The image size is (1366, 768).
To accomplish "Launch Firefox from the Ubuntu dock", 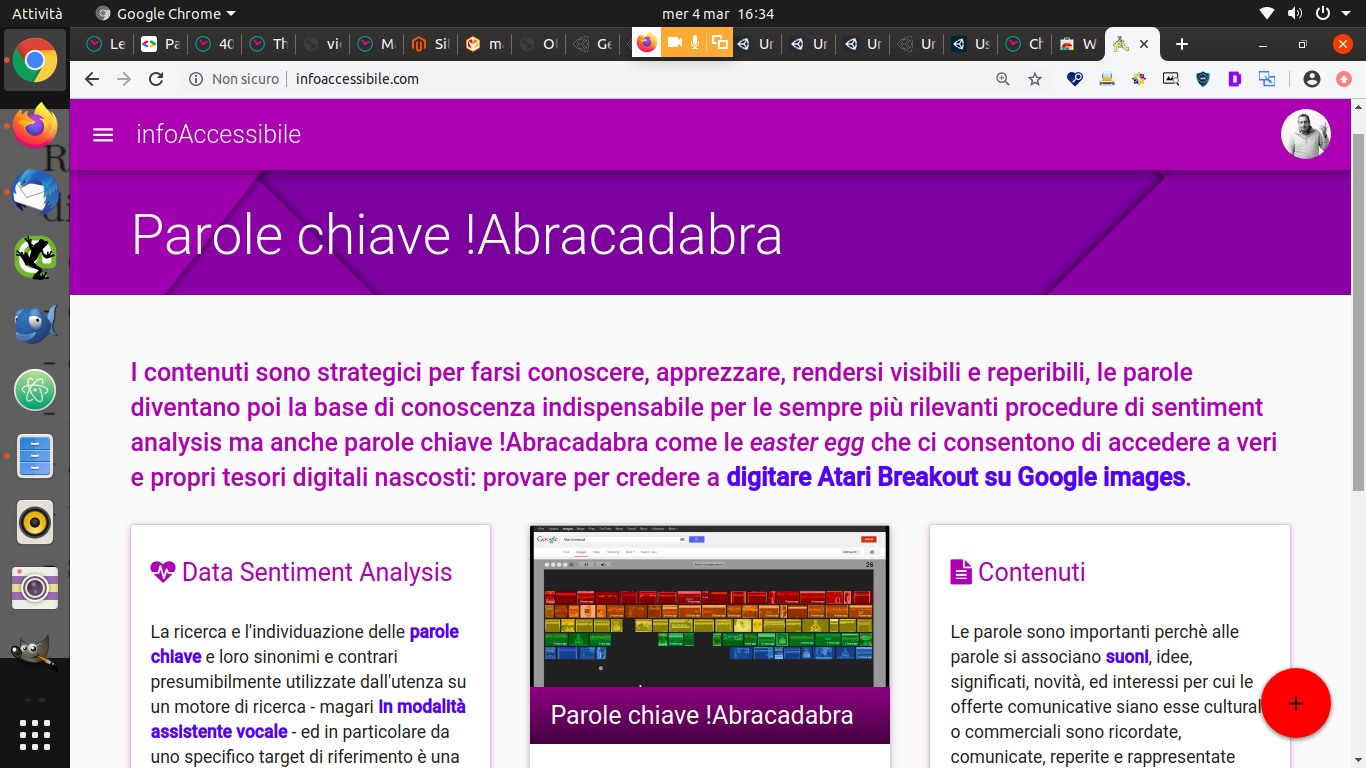I will click(35, 127).
